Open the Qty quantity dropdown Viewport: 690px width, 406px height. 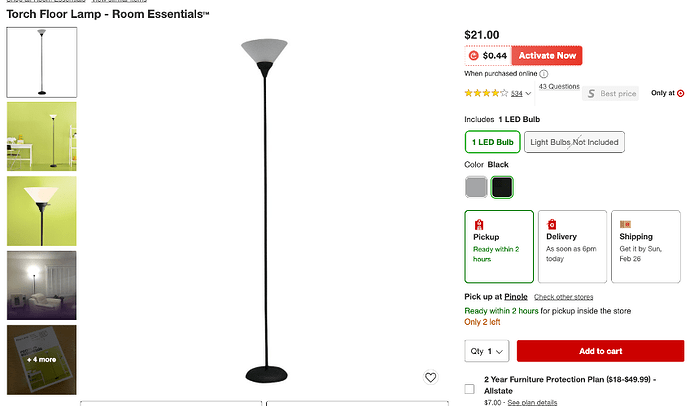(487, 351)
